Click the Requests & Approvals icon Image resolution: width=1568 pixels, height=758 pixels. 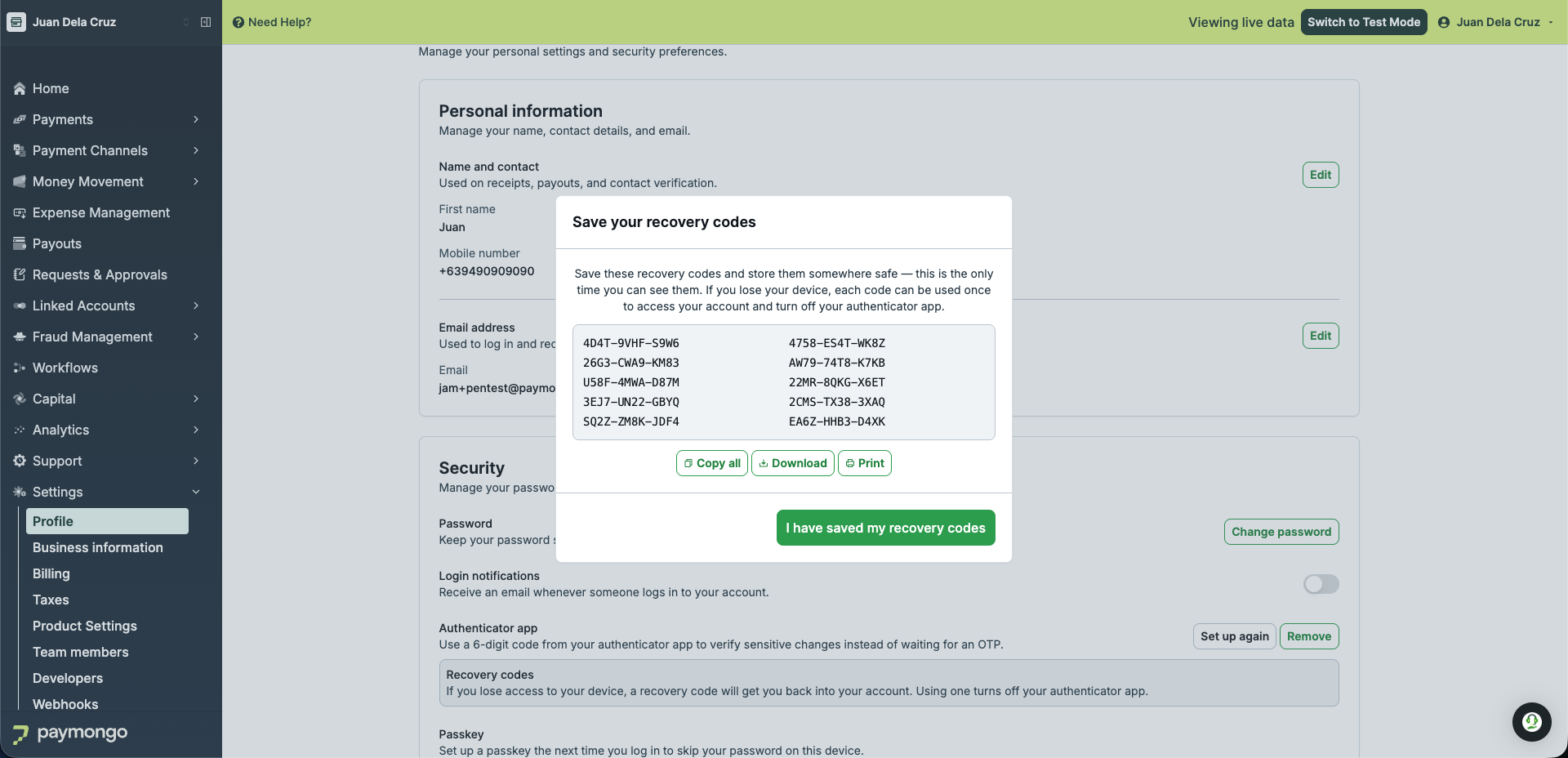point(20,274)
